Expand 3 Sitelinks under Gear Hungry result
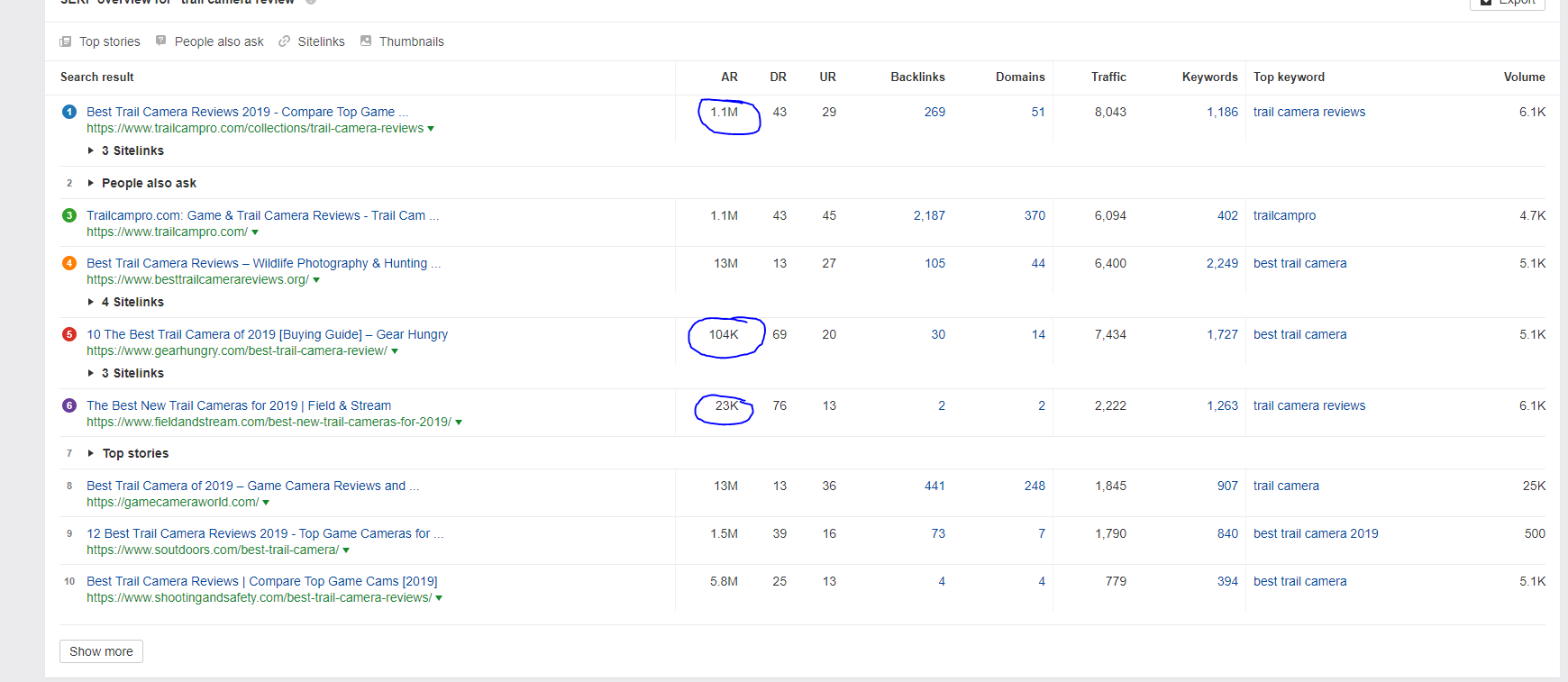Screen dimensions: 1568x682 [x=126, y=373]
